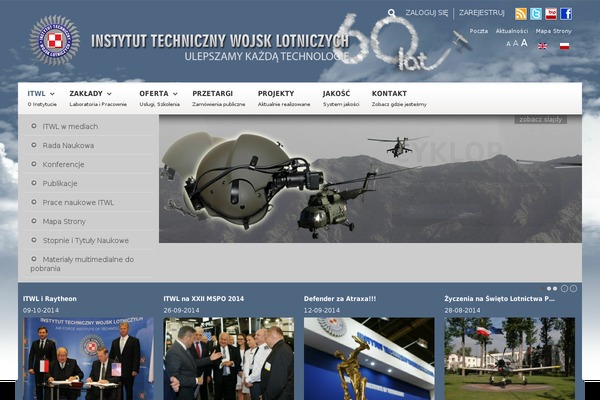
Task: Select medium font size A
Action: click(515, 44)
